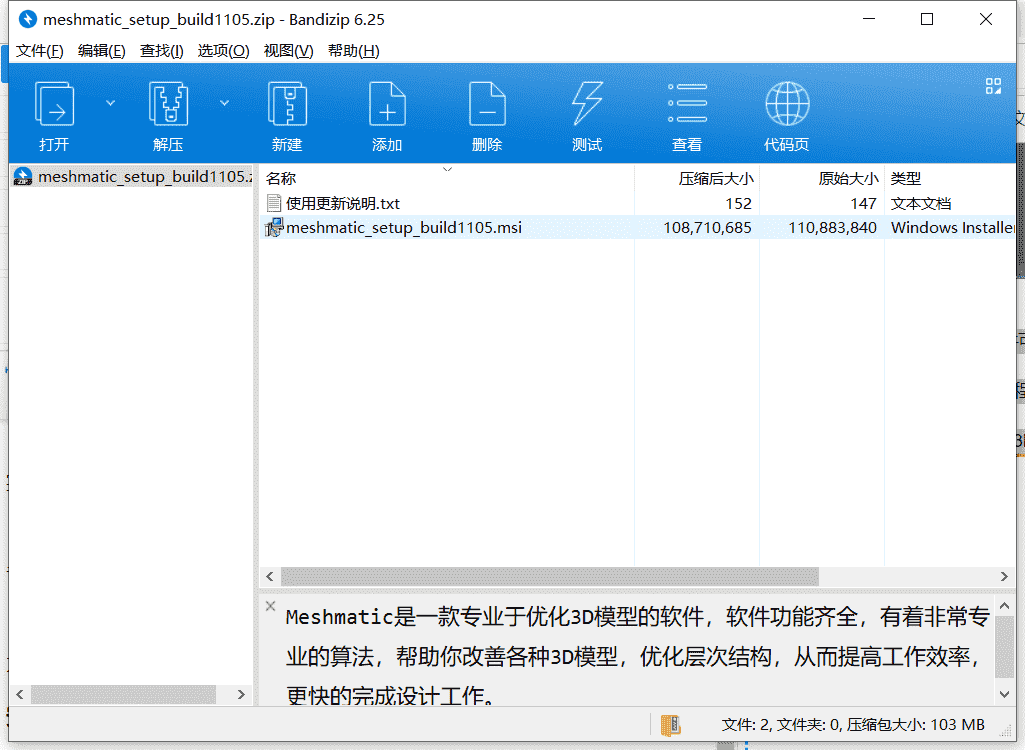Screen dimensions: 1025x750
Task: Click the tree panel scroll right arrow
Action: (x=241, y=694)
